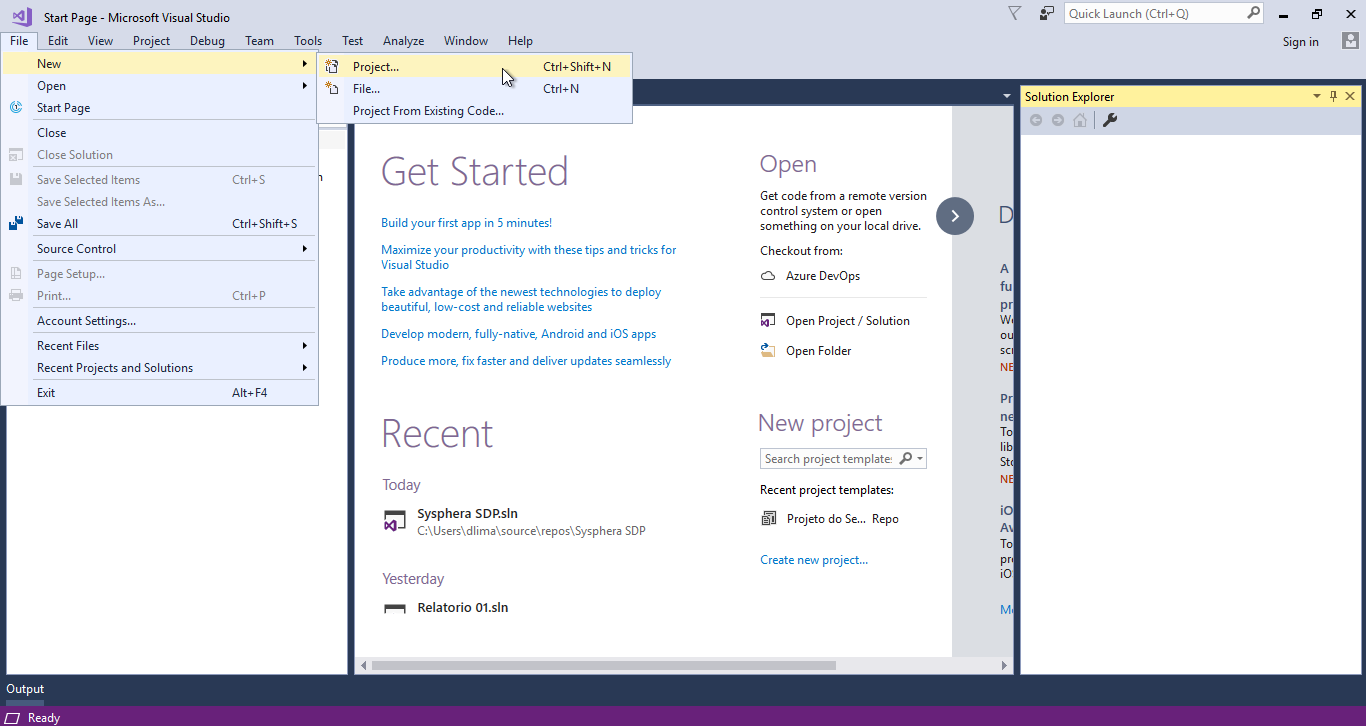Click the Start Page horizontal scrollbar thumb
1366x726 pixels.
[603, 665]
